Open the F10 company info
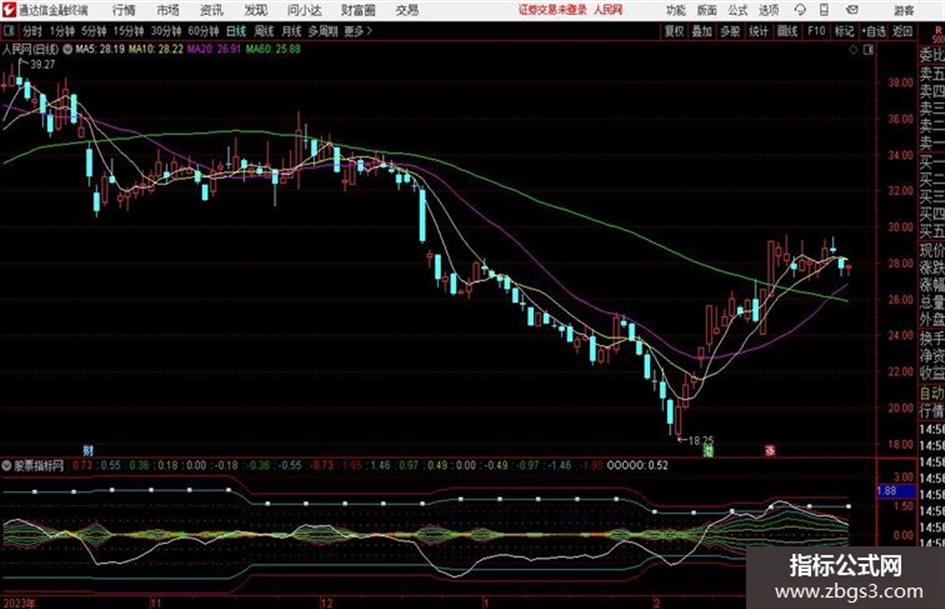This screenshot has width=945, height=609. 816,31
